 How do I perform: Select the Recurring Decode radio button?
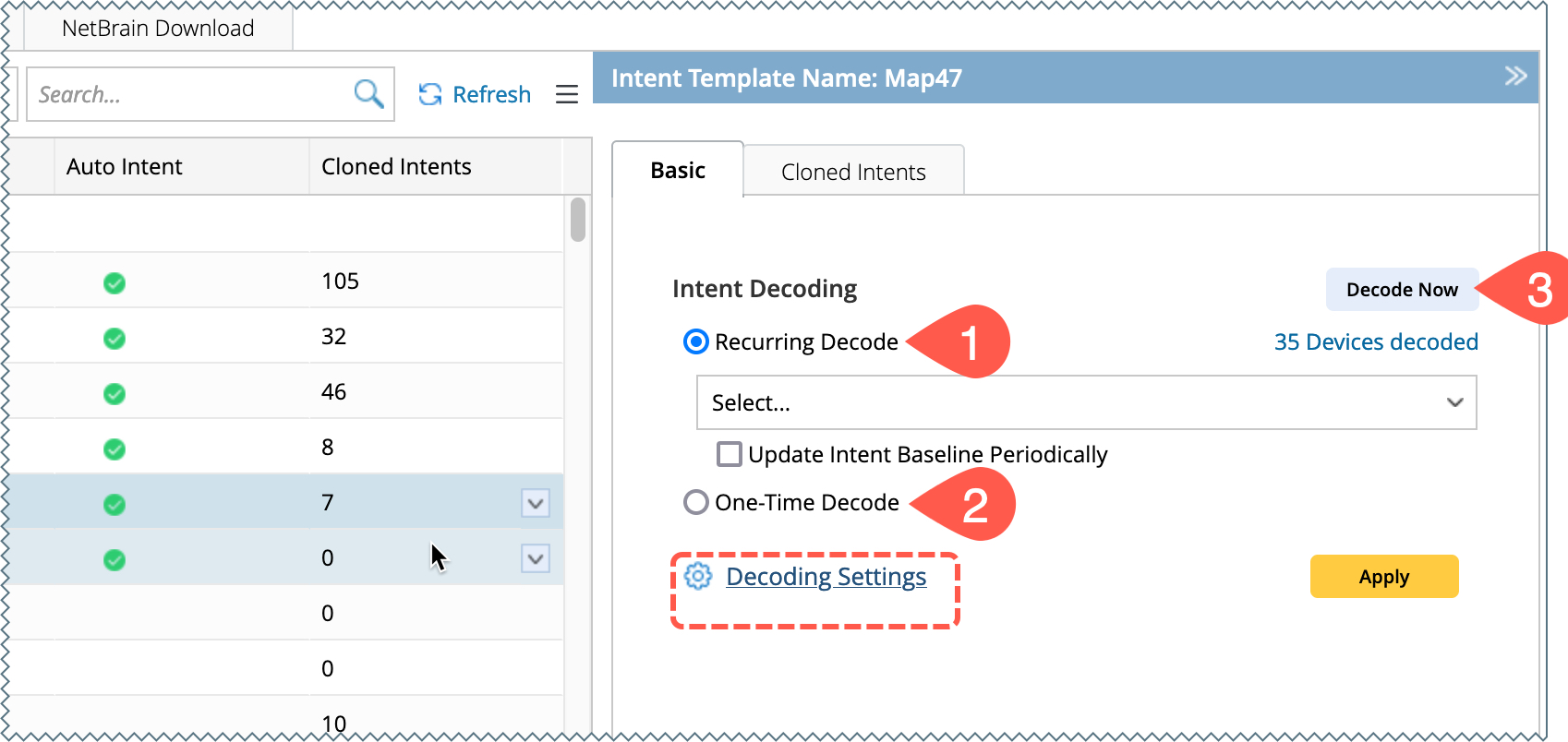(x=695, y=341)
